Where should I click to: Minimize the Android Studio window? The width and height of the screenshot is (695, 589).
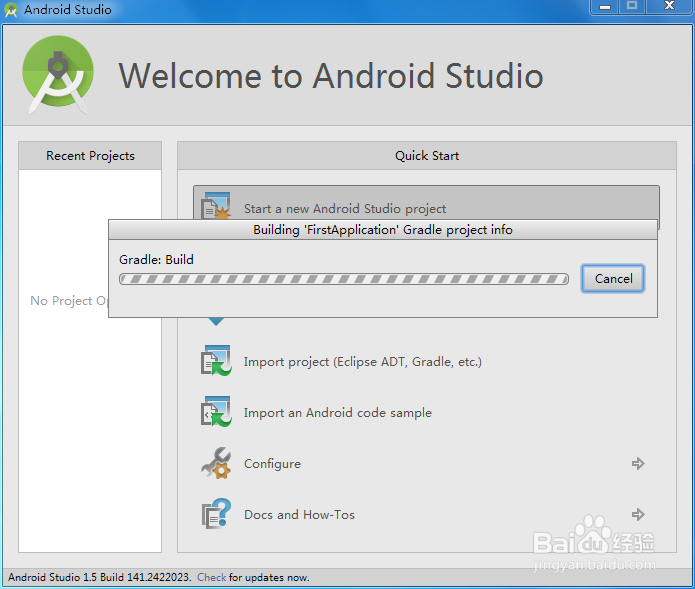click(x=605, y=7)
